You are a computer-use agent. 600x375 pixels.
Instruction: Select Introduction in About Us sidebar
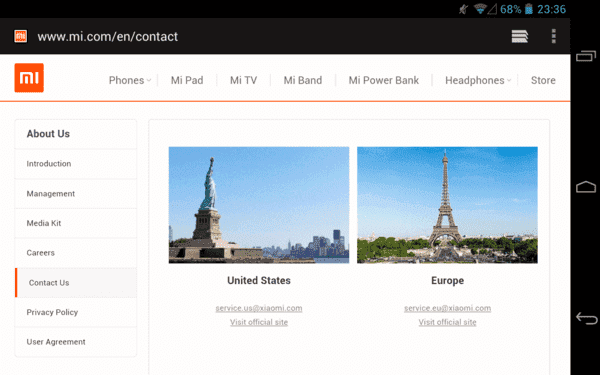pos(76,164)
